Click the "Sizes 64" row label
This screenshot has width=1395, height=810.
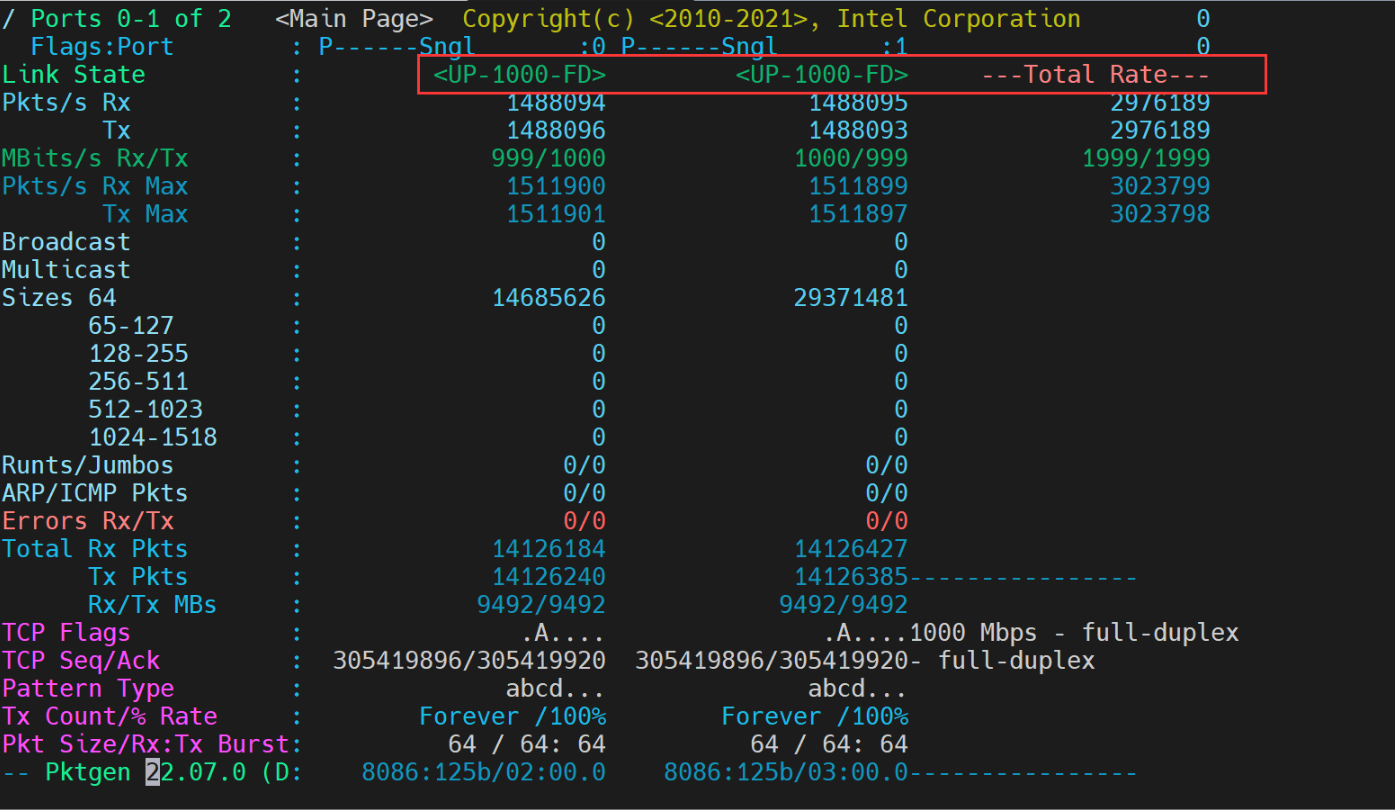pyautogui.click(x=59, y=298)
